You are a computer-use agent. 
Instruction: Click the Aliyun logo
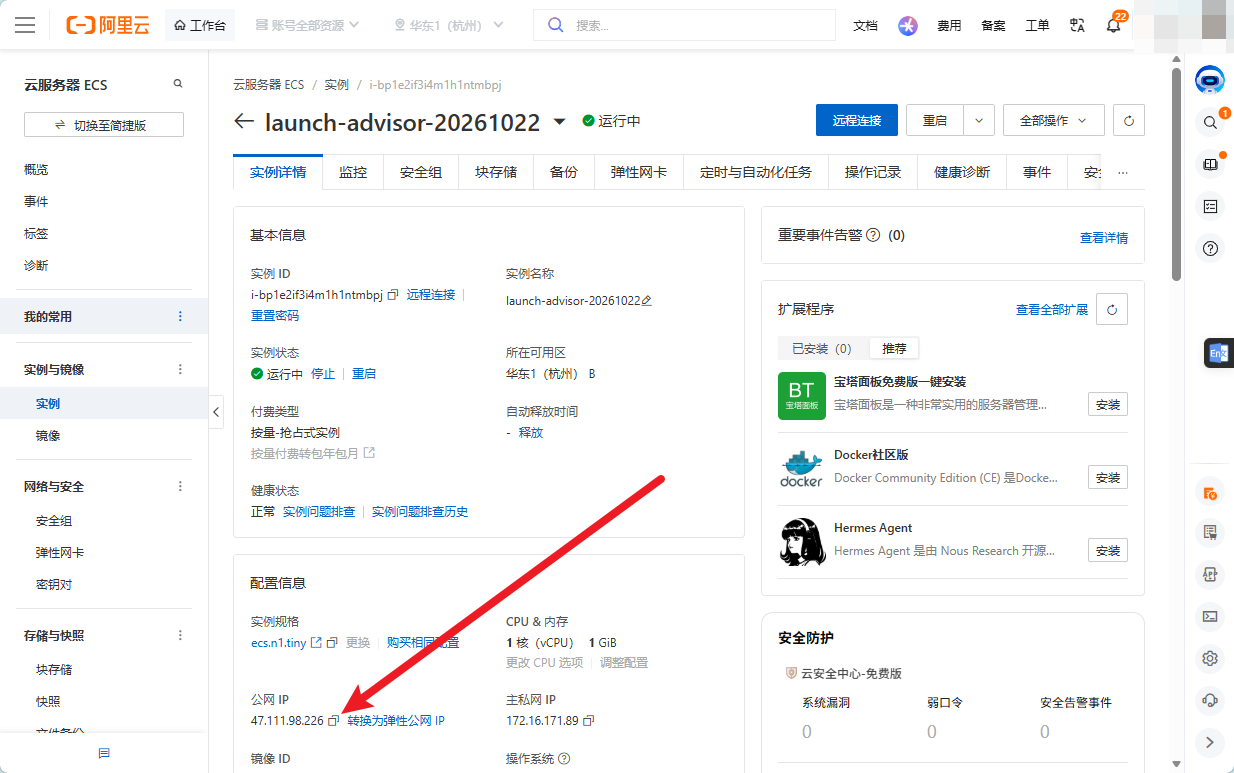[108, 25]
